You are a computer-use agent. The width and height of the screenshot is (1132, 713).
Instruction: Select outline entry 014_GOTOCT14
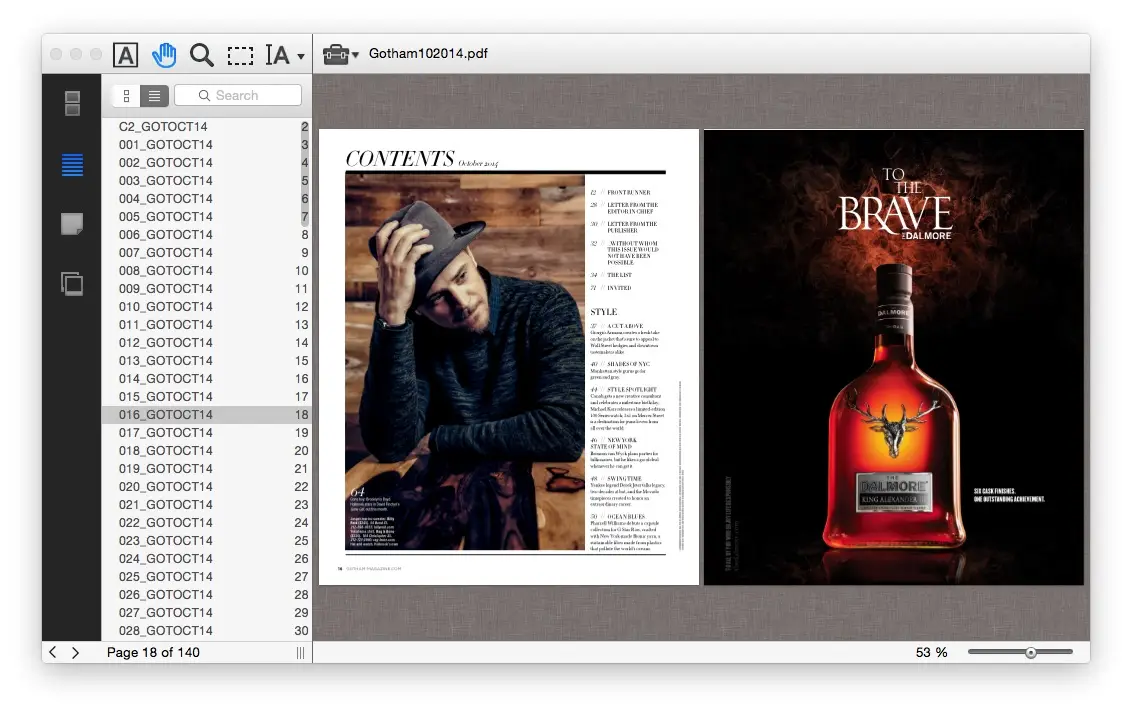206,379
